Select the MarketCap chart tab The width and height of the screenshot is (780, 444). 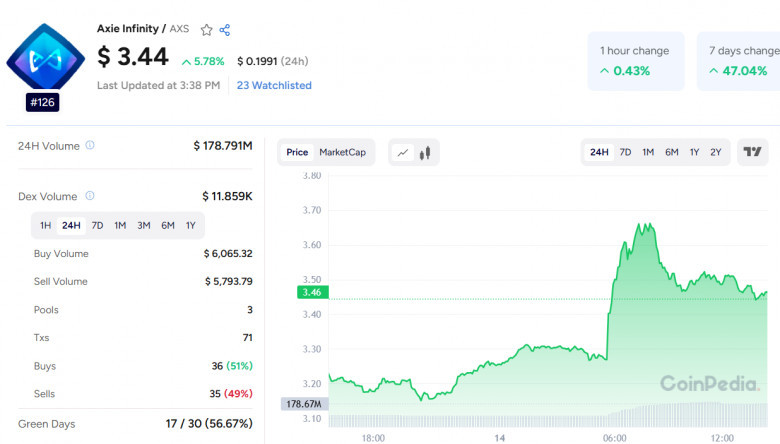[x=342, y=152]
